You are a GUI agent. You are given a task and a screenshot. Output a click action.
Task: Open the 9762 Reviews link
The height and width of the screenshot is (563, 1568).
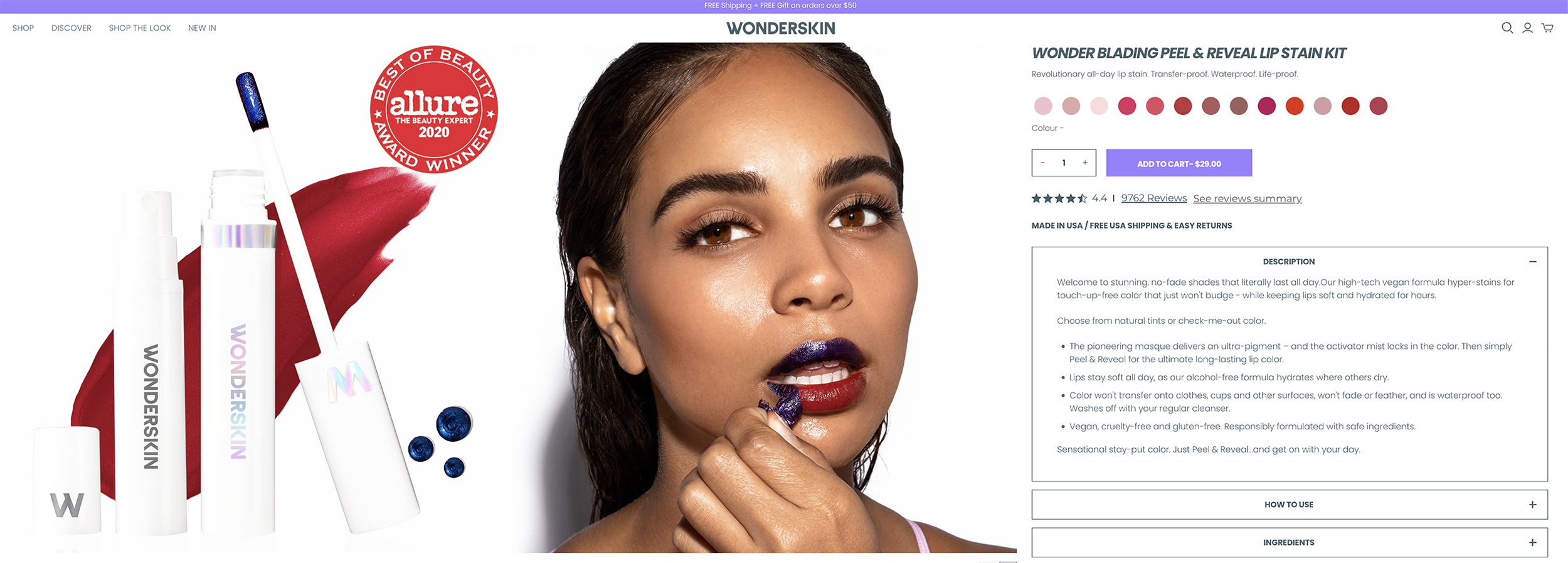tap(1154, 198)
